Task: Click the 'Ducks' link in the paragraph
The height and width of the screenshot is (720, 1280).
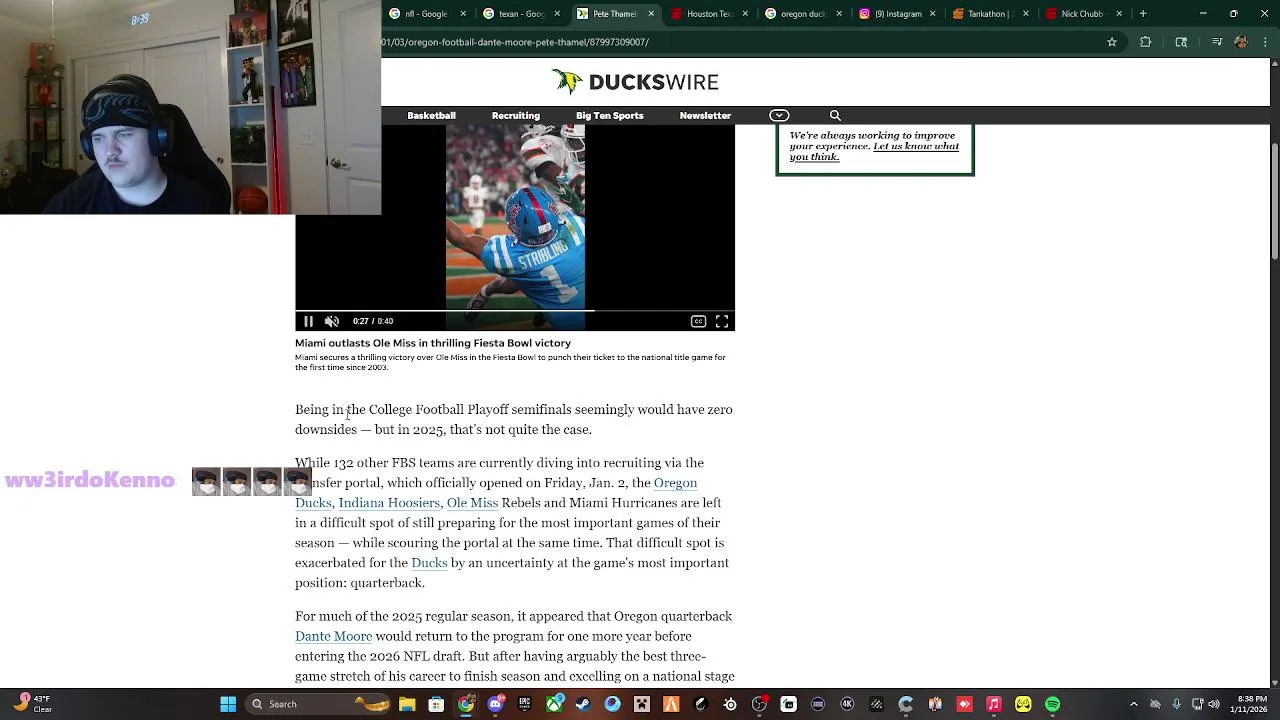Action: 429,563
